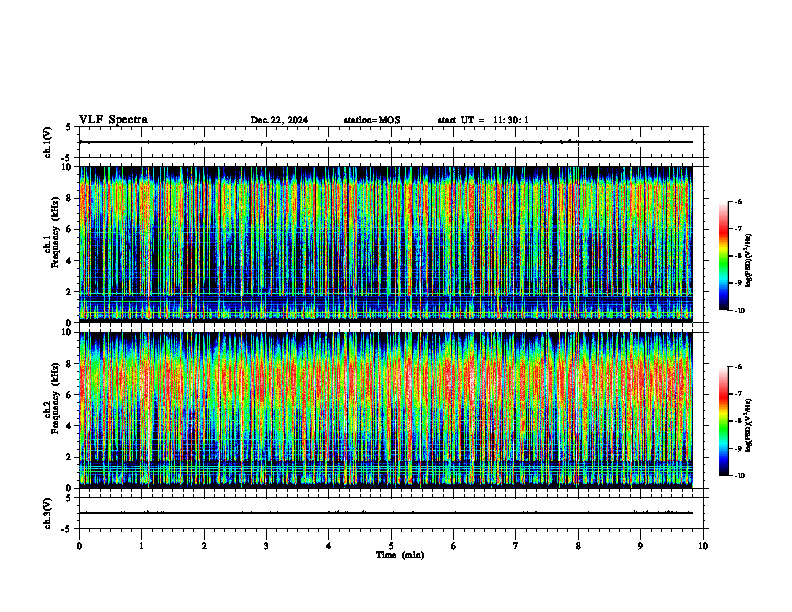Click the "Time (min)" x-axis label

[x=400, y=555]
